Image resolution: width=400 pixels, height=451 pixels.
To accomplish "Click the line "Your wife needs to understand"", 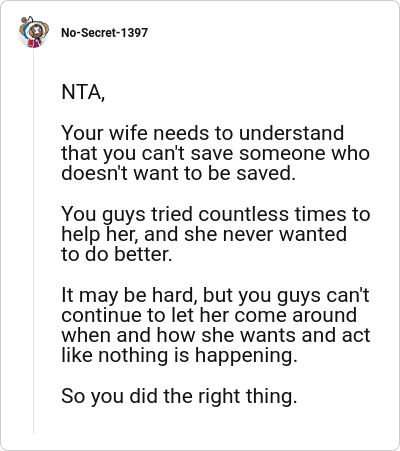I will [x=202, y=133].
